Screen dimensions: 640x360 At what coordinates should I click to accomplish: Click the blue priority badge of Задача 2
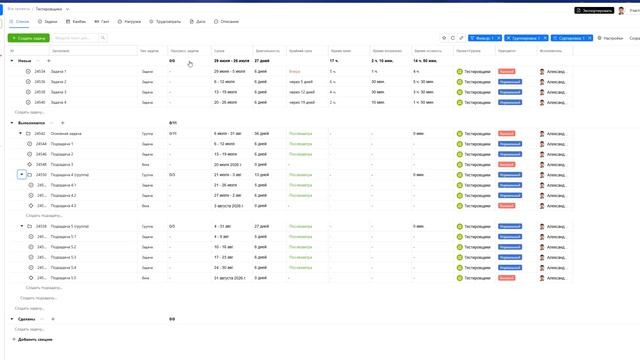coord(510,82)
